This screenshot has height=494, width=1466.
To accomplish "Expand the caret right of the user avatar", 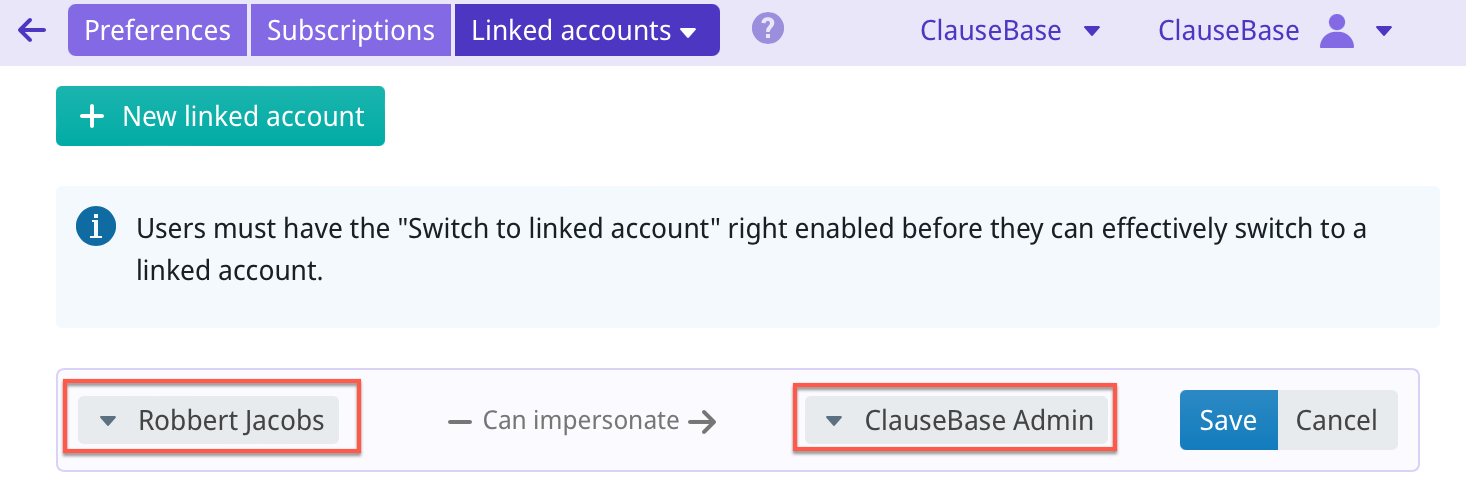I will tap(1384, 31).
